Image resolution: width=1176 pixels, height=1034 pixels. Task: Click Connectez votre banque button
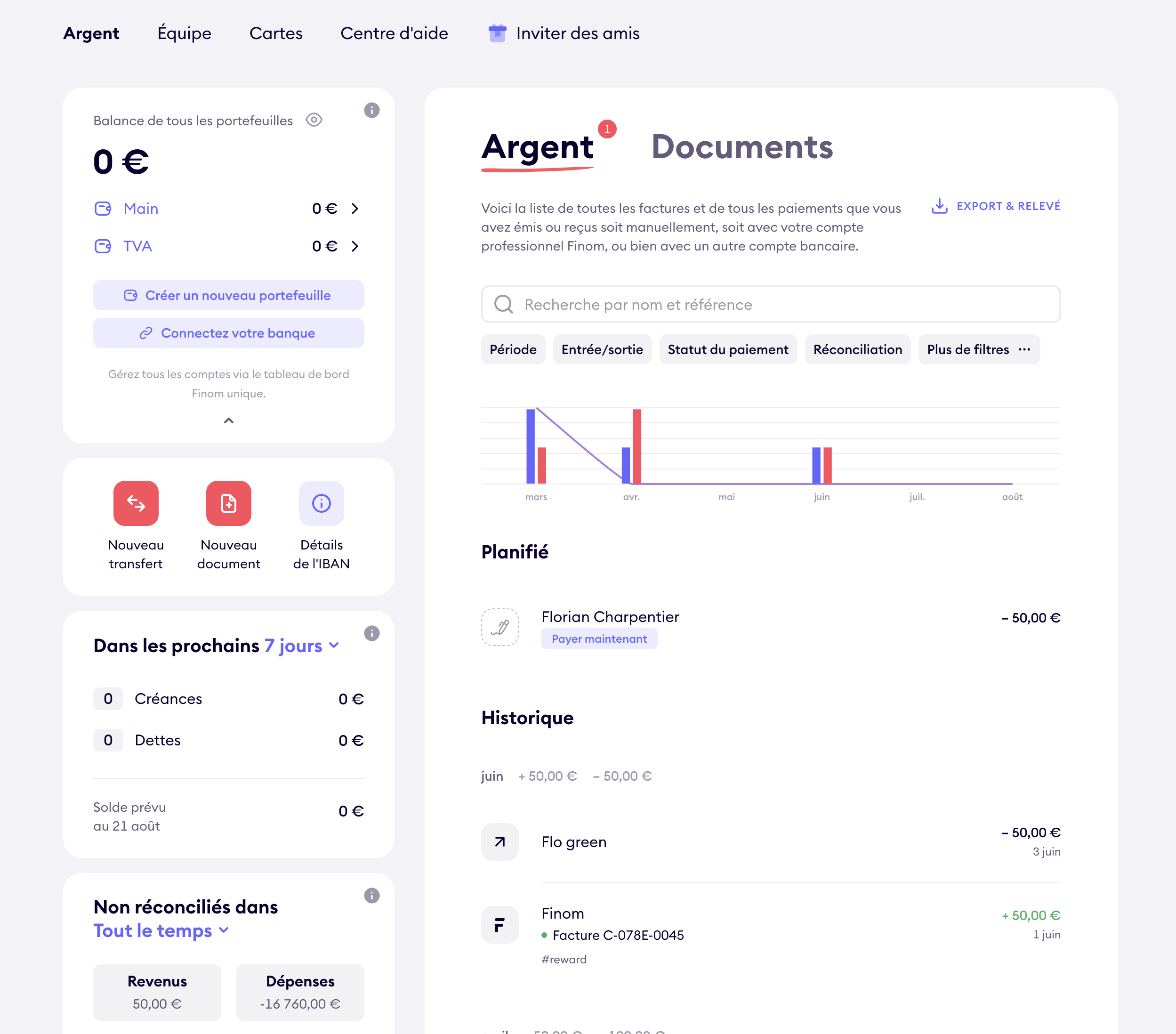(228, 333)
